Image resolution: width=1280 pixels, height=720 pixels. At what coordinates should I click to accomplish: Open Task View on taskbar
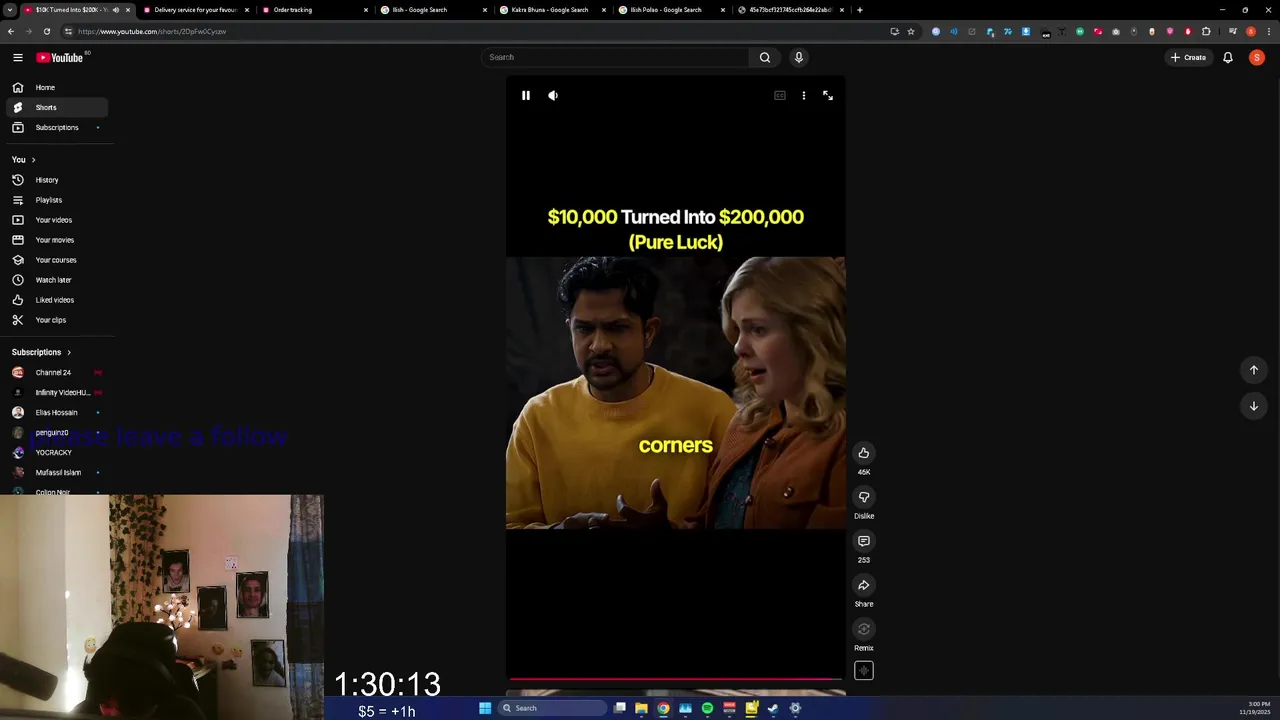point(620,708)
